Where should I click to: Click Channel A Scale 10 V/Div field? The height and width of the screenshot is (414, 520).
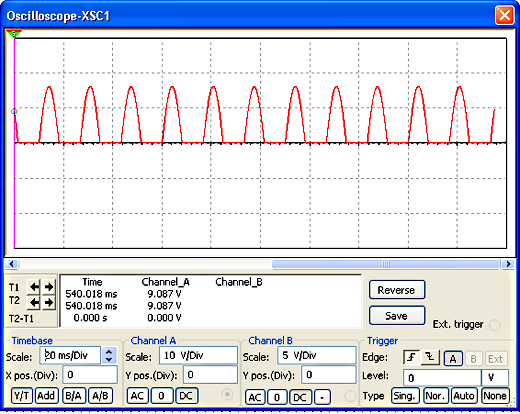(198, 355)
